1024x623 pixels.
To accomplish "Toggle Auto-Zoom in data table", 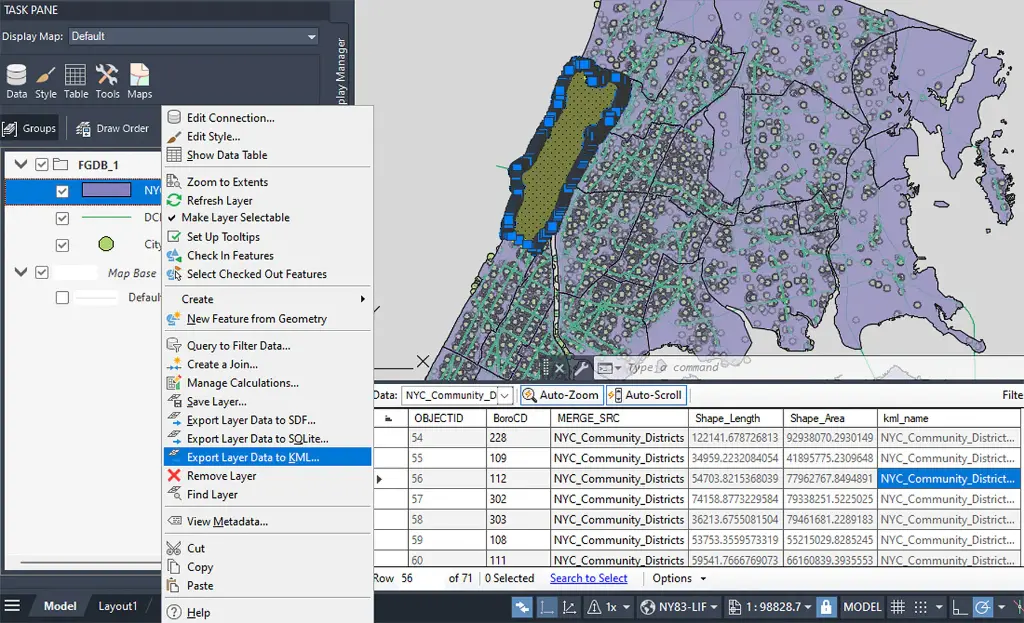I will [560, 395].
